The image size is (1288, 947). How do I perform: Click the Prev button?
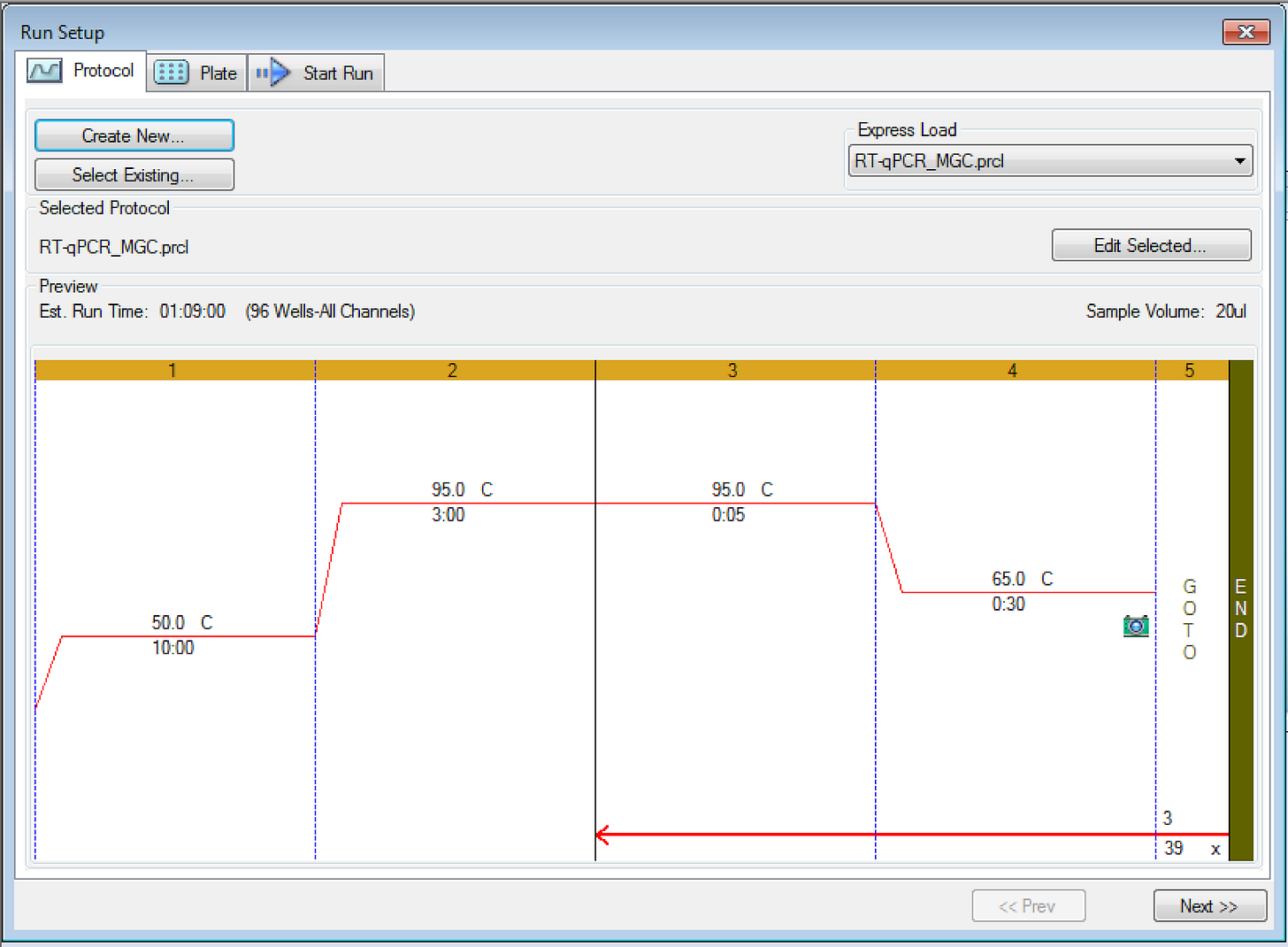[x=1029, y=905]
